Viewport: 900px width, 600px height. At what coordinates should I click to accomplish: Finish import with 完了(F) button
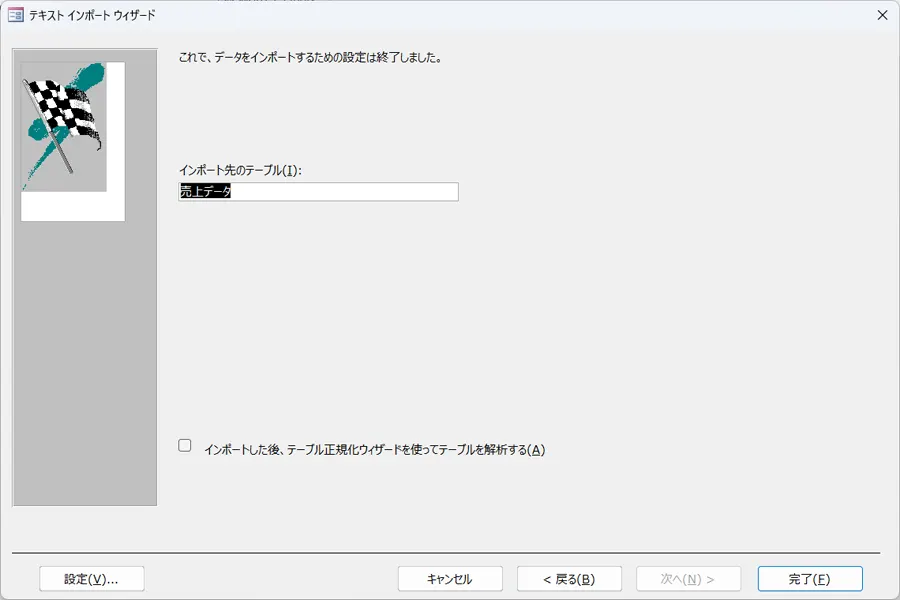point(809,579)
